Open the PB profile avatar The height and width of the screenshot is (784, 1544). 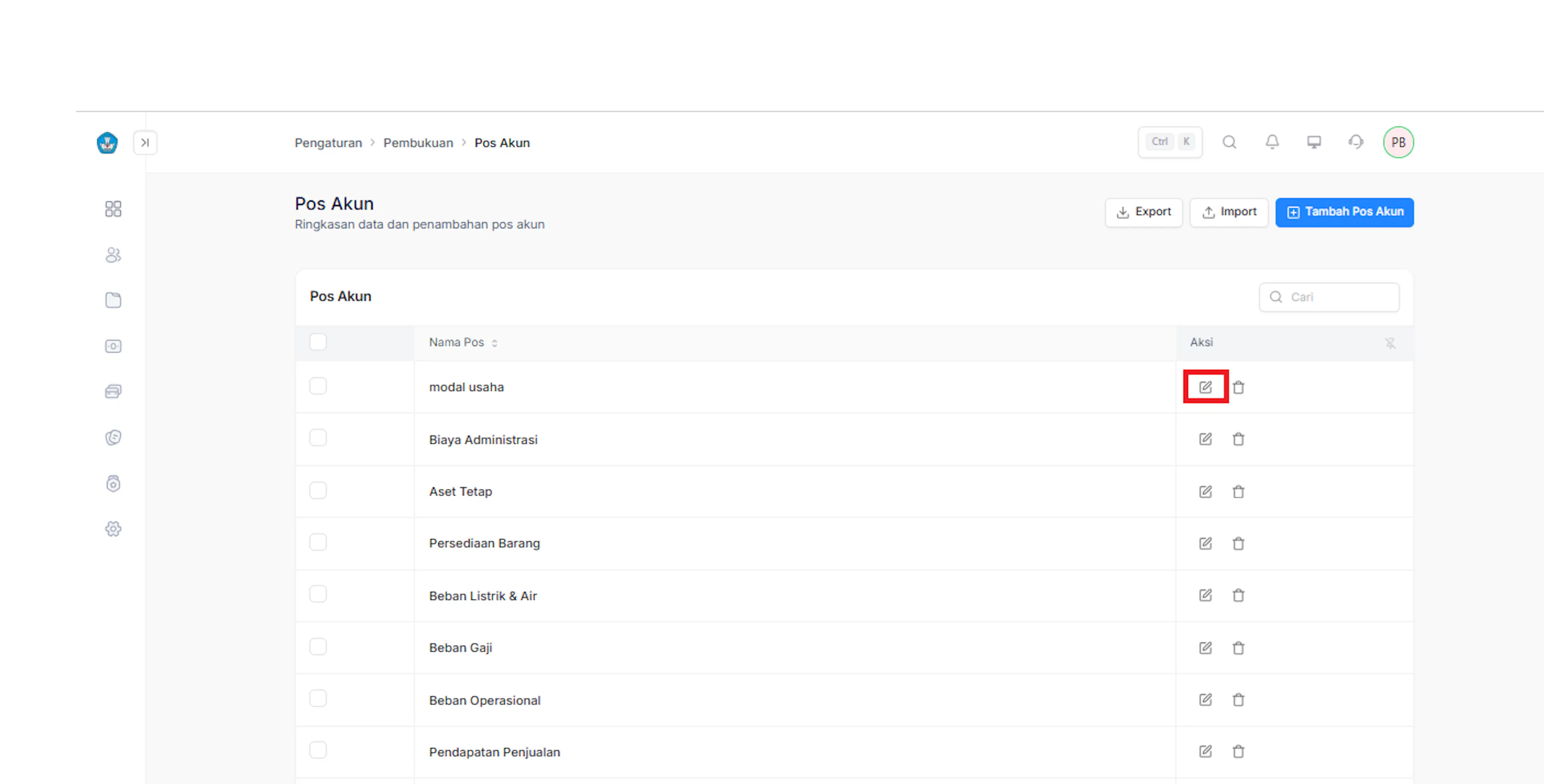[x=1398, y=143]
